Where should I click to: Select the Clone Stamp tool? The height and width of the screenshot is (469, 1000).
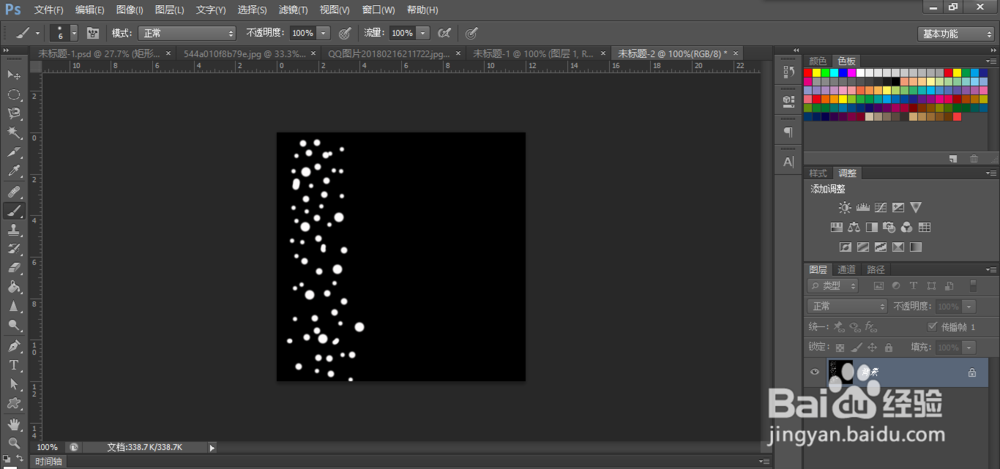click(x=14, y=230)
